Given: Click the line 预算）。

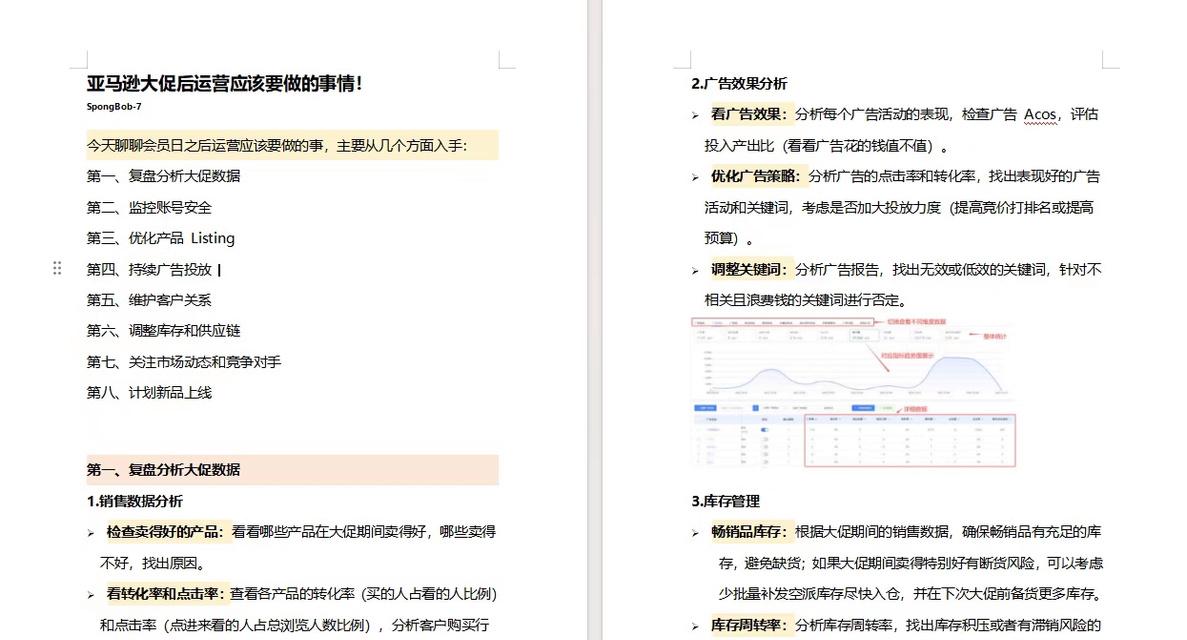Looking at the screenshot, I should (729, 238).
